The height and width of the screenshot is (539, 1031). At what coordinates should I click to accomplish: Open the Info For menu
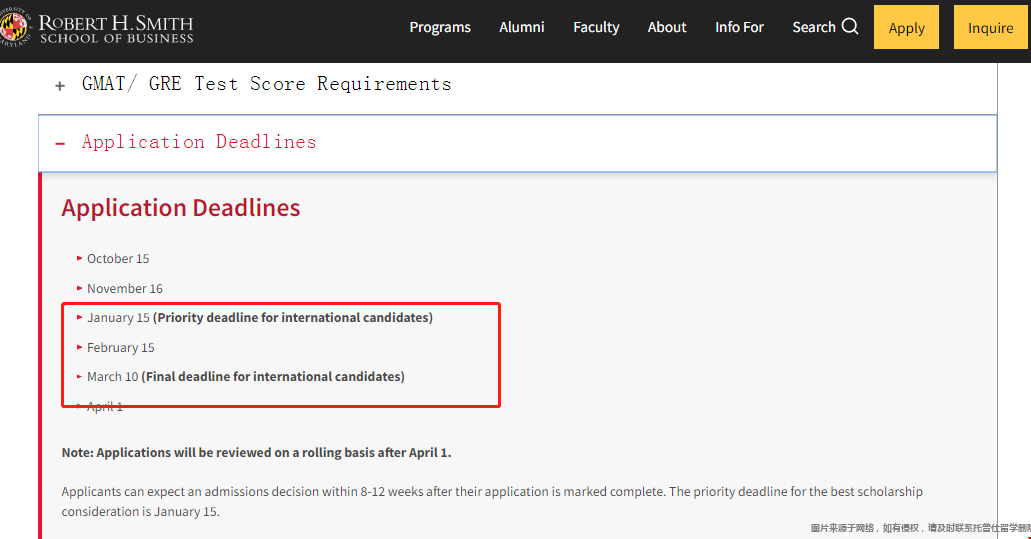point(739,27)
